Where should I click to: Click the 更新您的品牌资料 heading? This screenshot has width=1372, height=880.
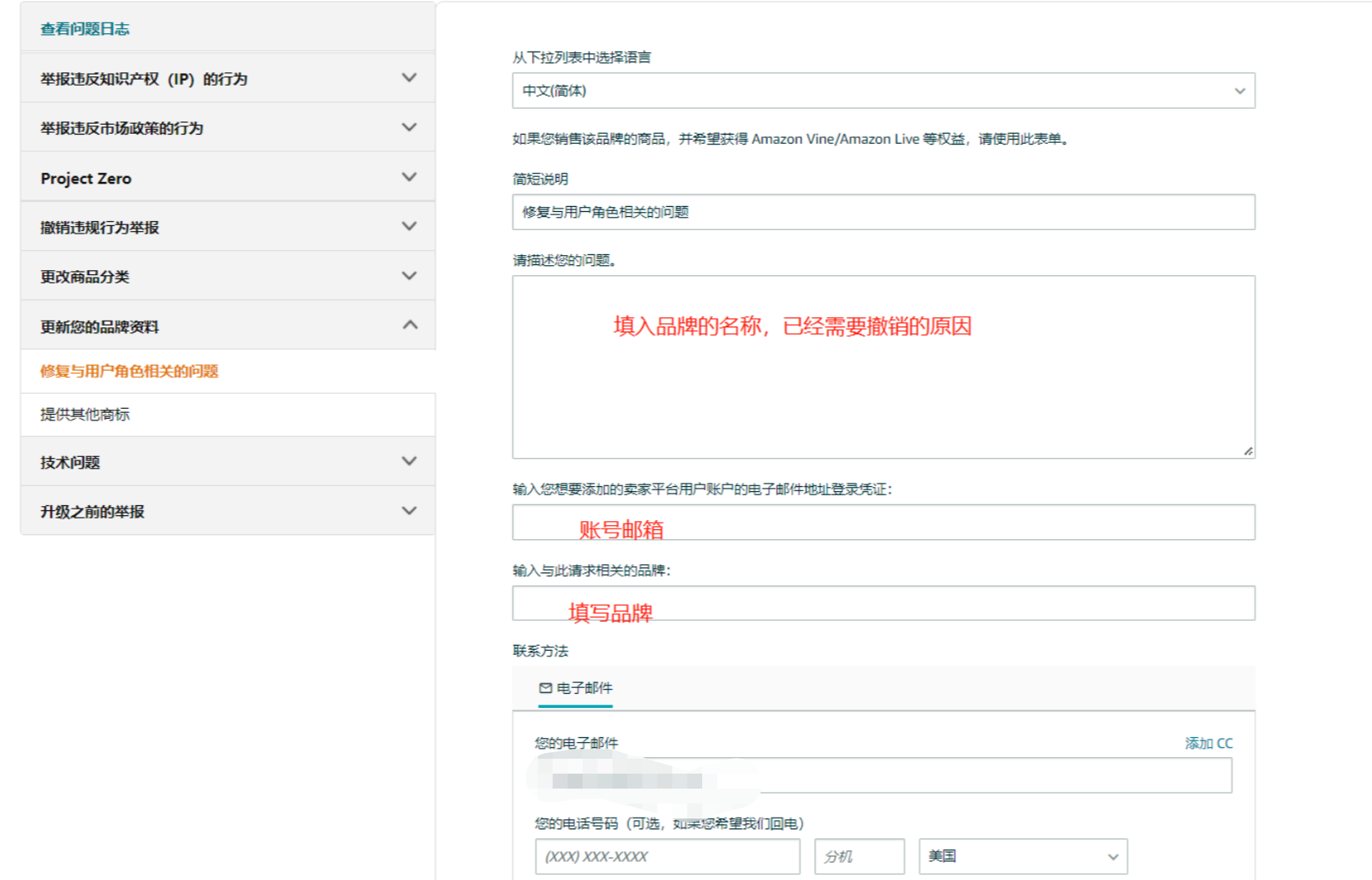click(x=100, y=327)
